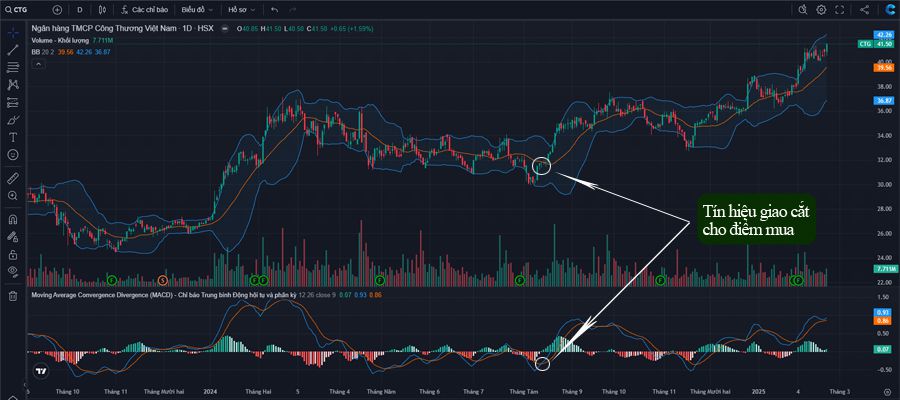
Task: Select the trend line drawing tool
Action: pyautogui.click(x=13, y=50)
